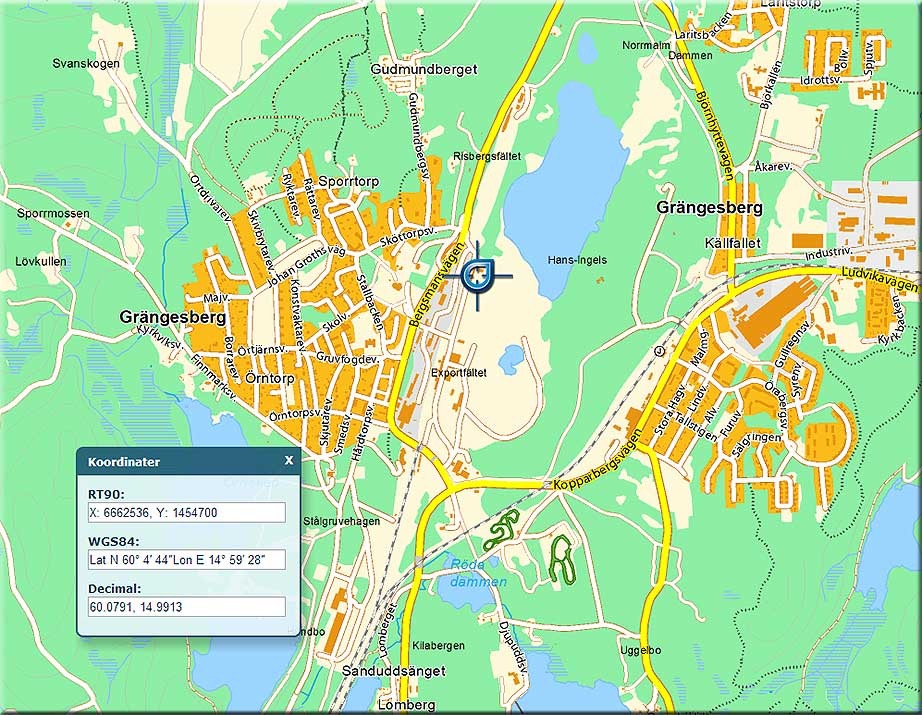
Task: Click the Kilabergen label
Action: pos(438,646)
